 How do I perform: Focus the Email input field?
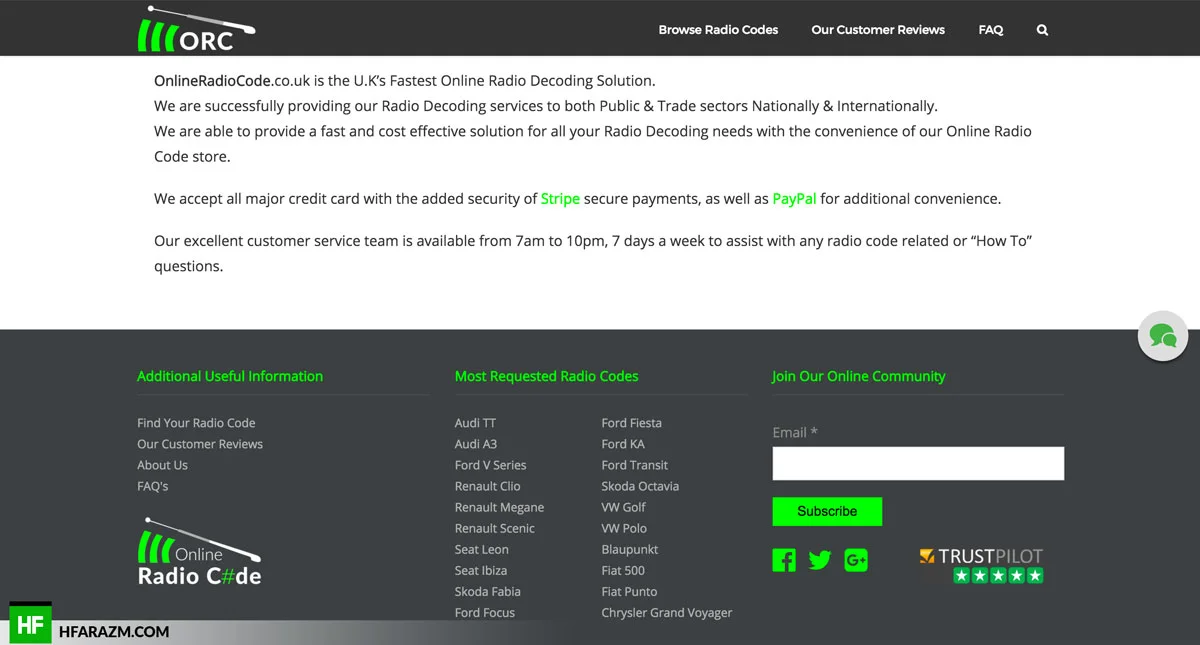pyautogui.click(x=918, y=463)
